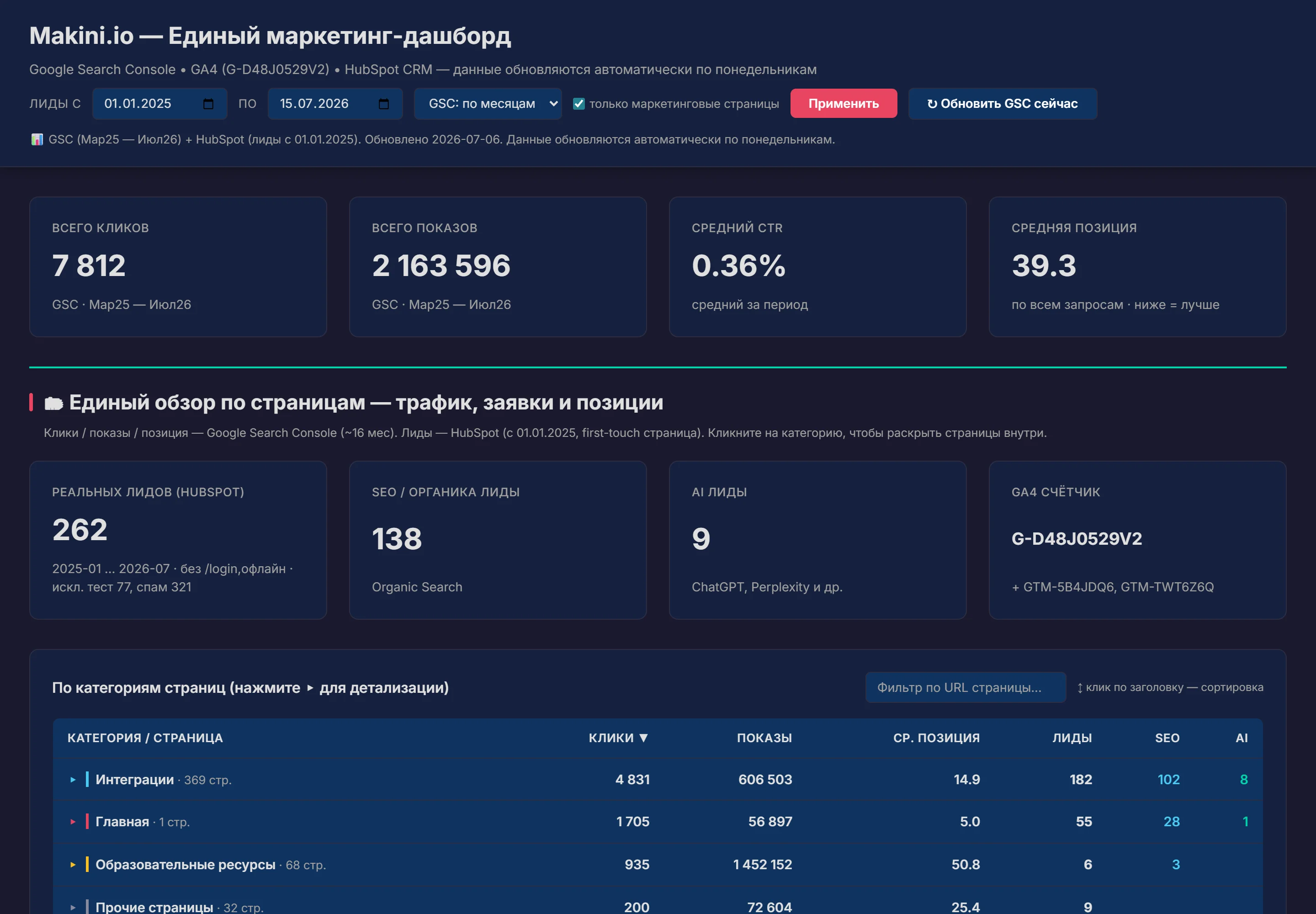Image resolution: width=1316 pixels, height=914 pixels.
Task: Expand the 'Прочие страницы' category row
Action: coord(73,907)
